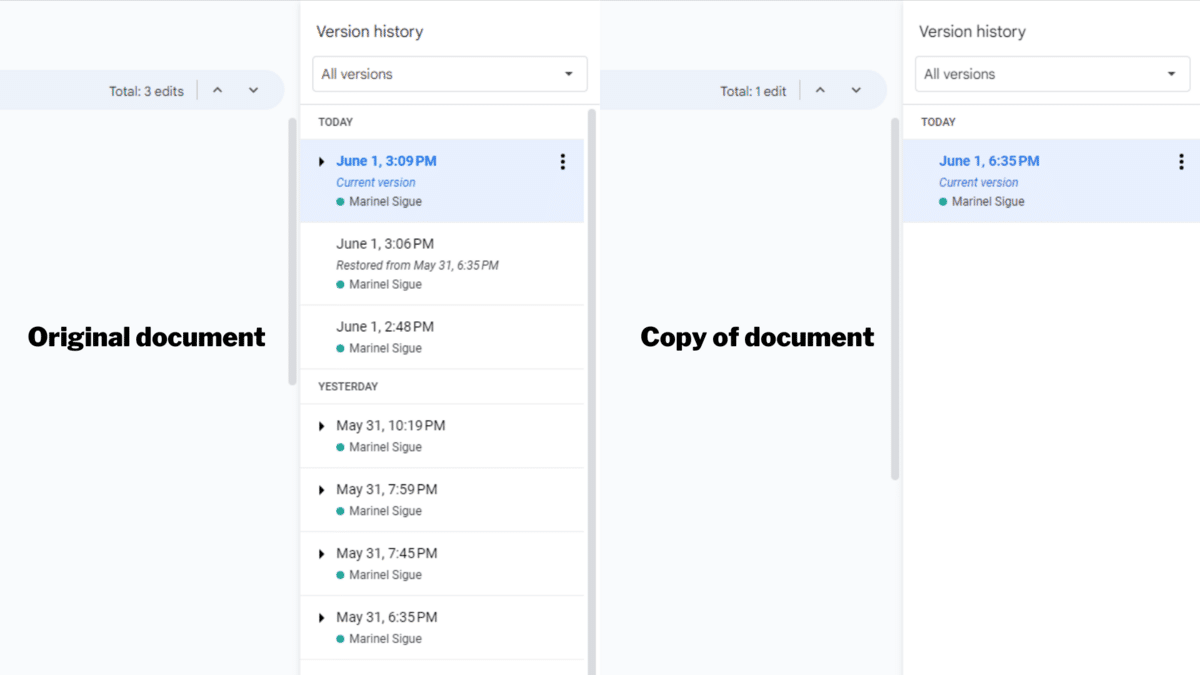Select June 1, 3:09 PM current version text
Screen dimensions: 1200x675
point(386,161)
